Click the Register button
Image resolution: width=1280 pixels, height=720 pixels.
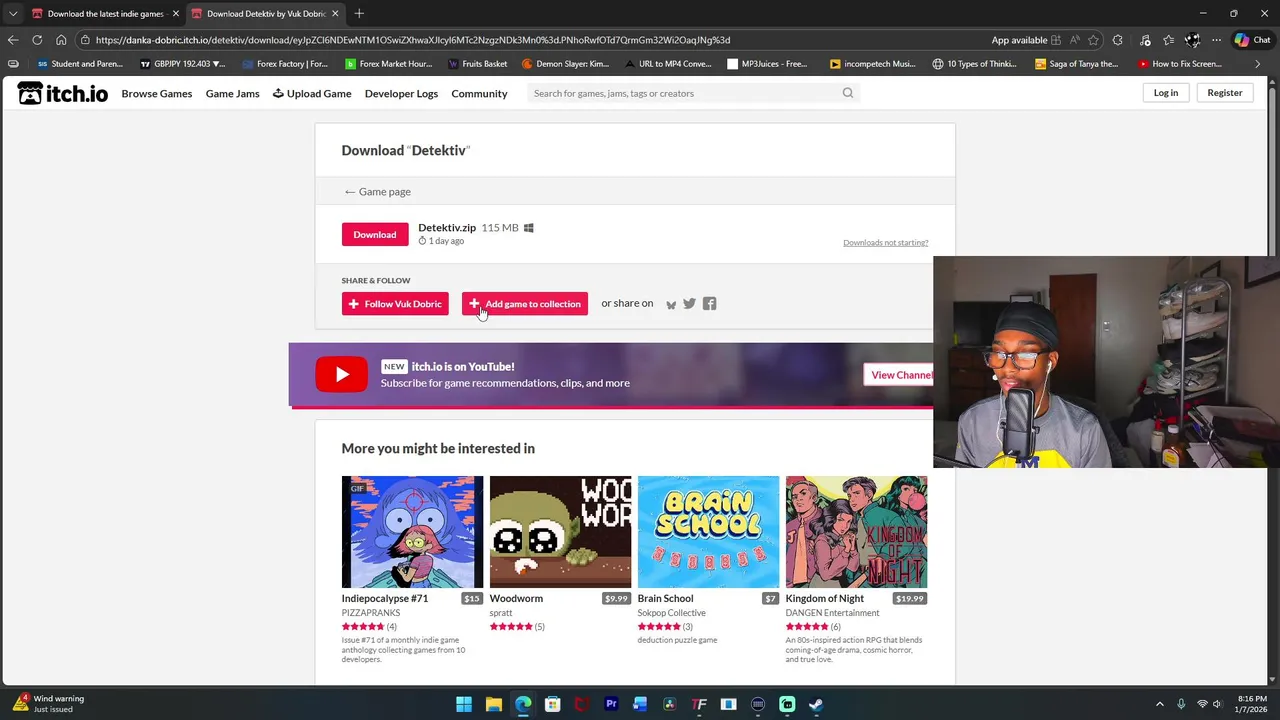point(1225,93)
